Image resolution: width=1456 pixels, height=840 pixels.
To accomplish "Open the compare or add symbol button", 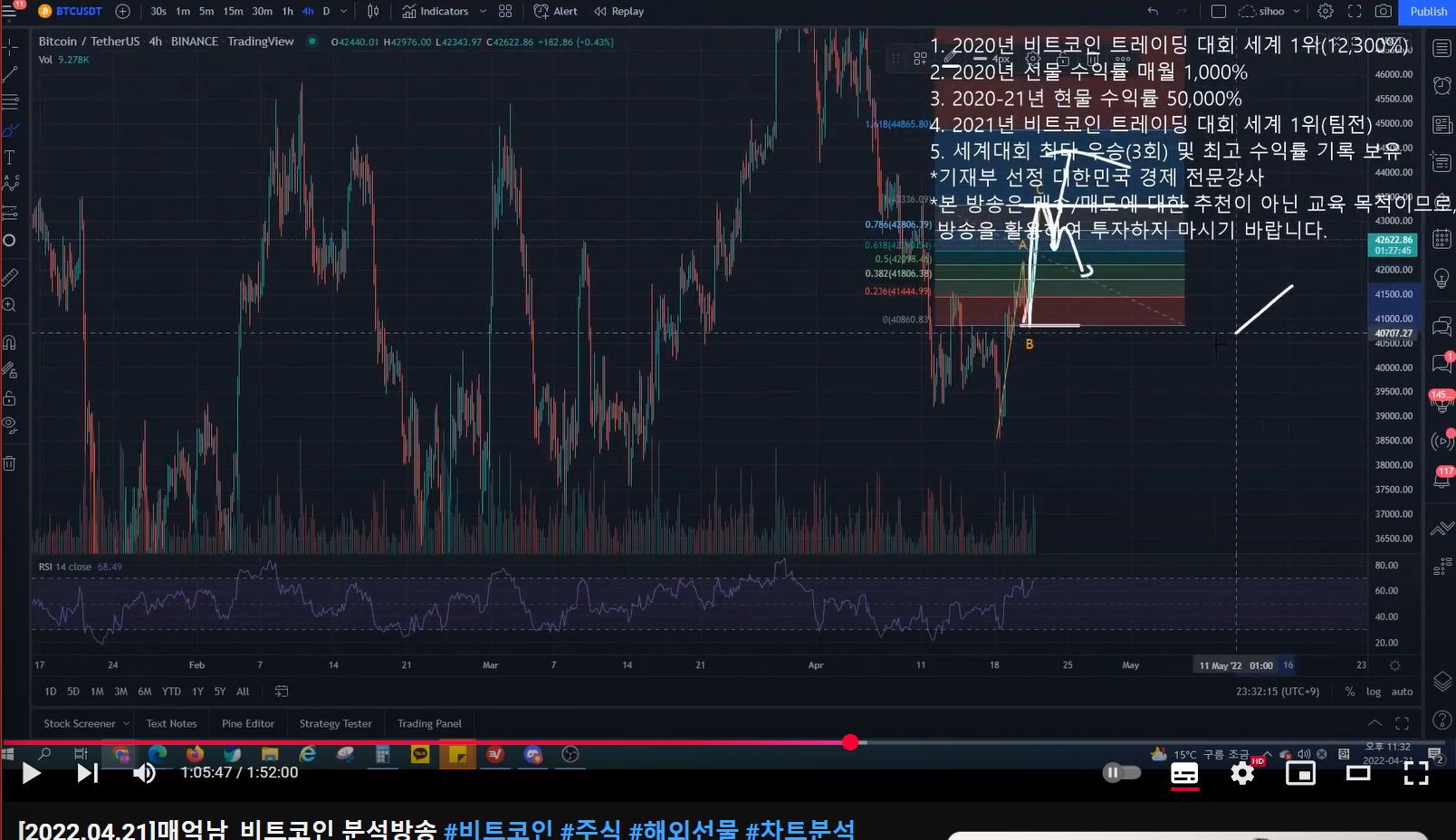I will click(123, 12).
